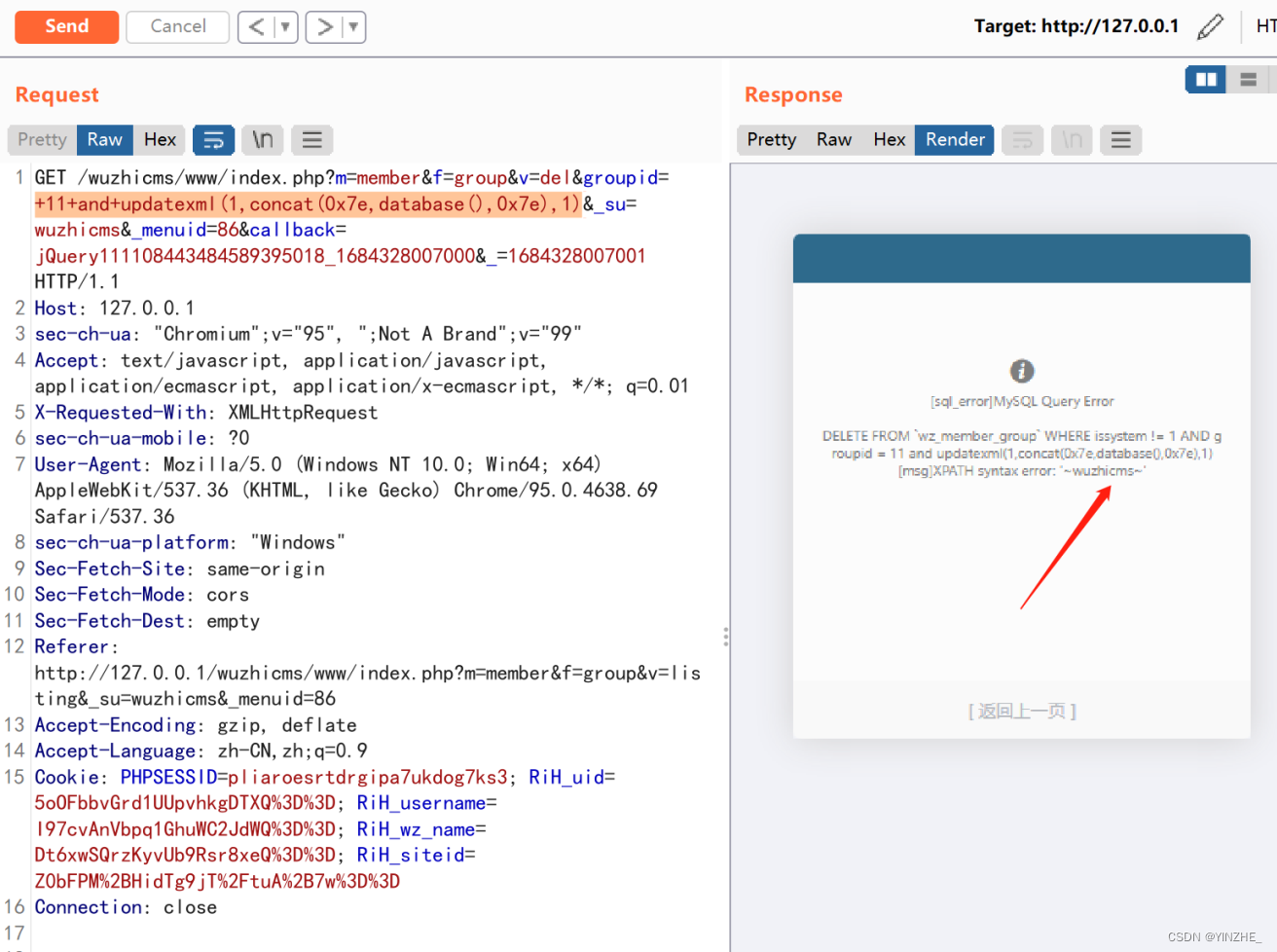Click the sec-ch-ua-platform header line
1277x952 pixels.
tap(190, 543)
